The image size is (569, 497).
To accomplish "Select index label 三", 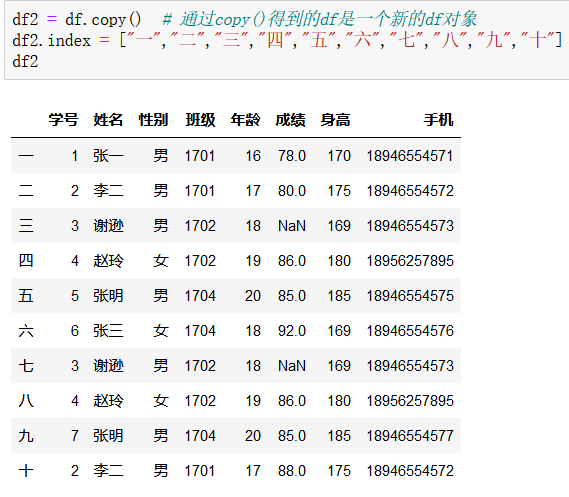I will [26, 226].
